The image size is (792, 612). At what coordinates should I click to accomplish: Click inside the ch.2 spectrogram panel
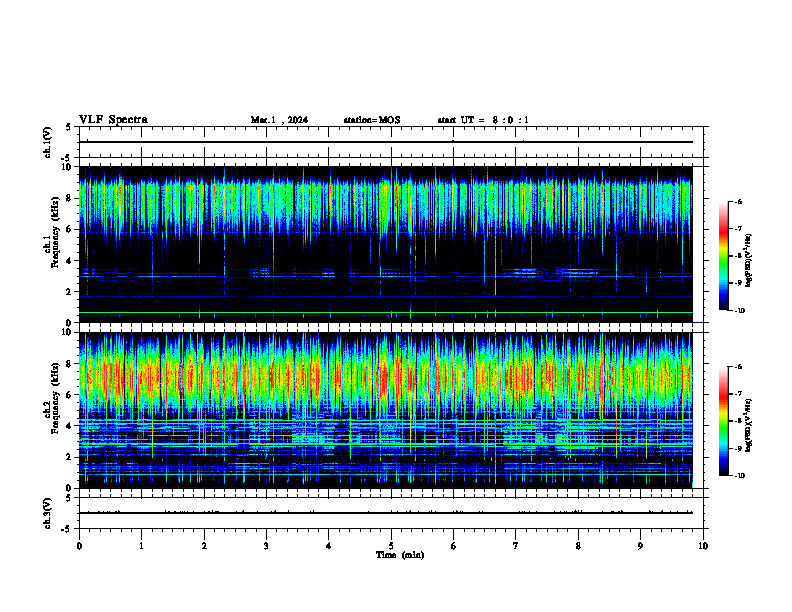(x=385, y=410)
